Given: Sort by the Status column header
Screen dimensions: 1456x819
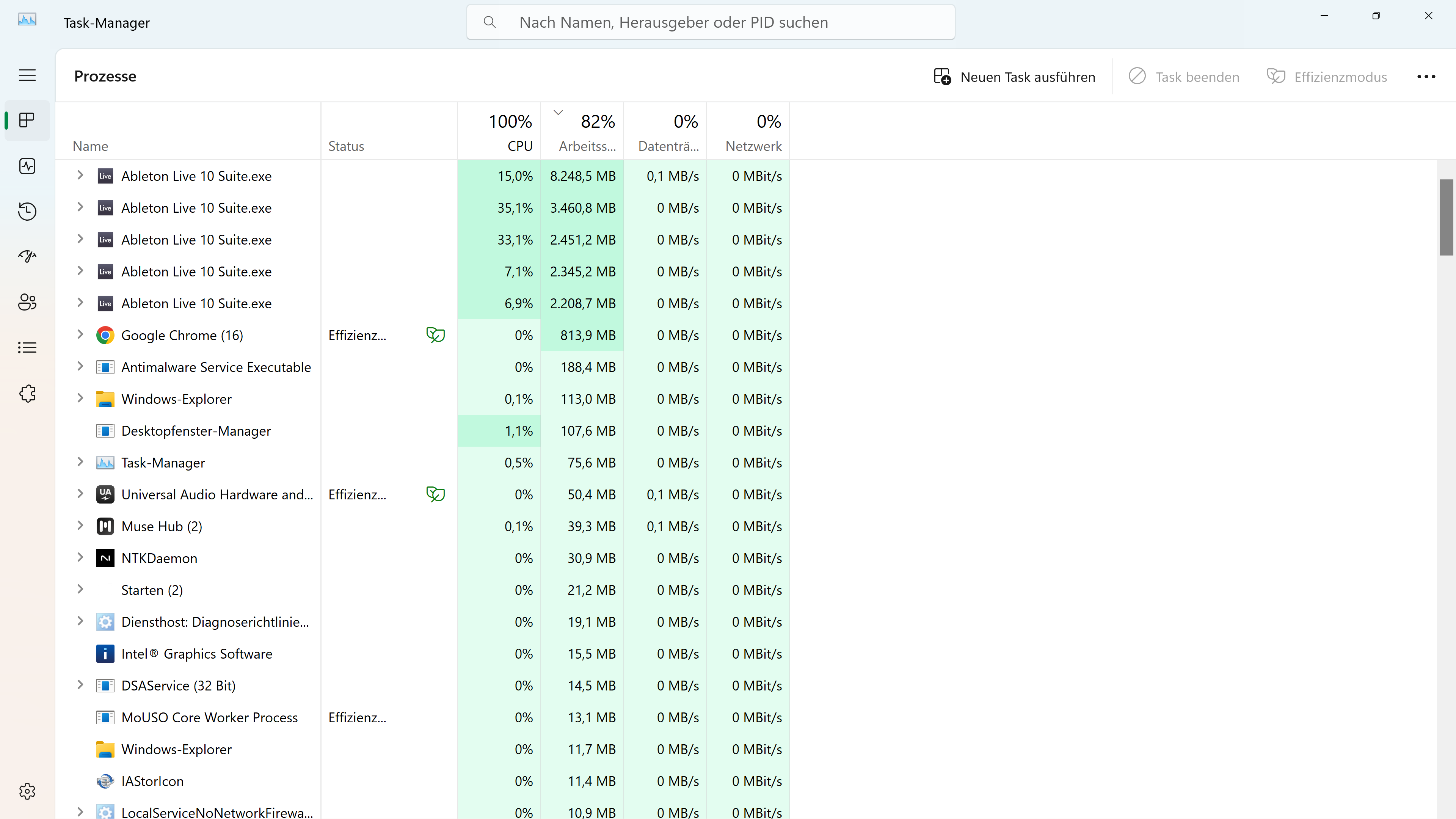Looking at the screenshot, I should [389, 131].
